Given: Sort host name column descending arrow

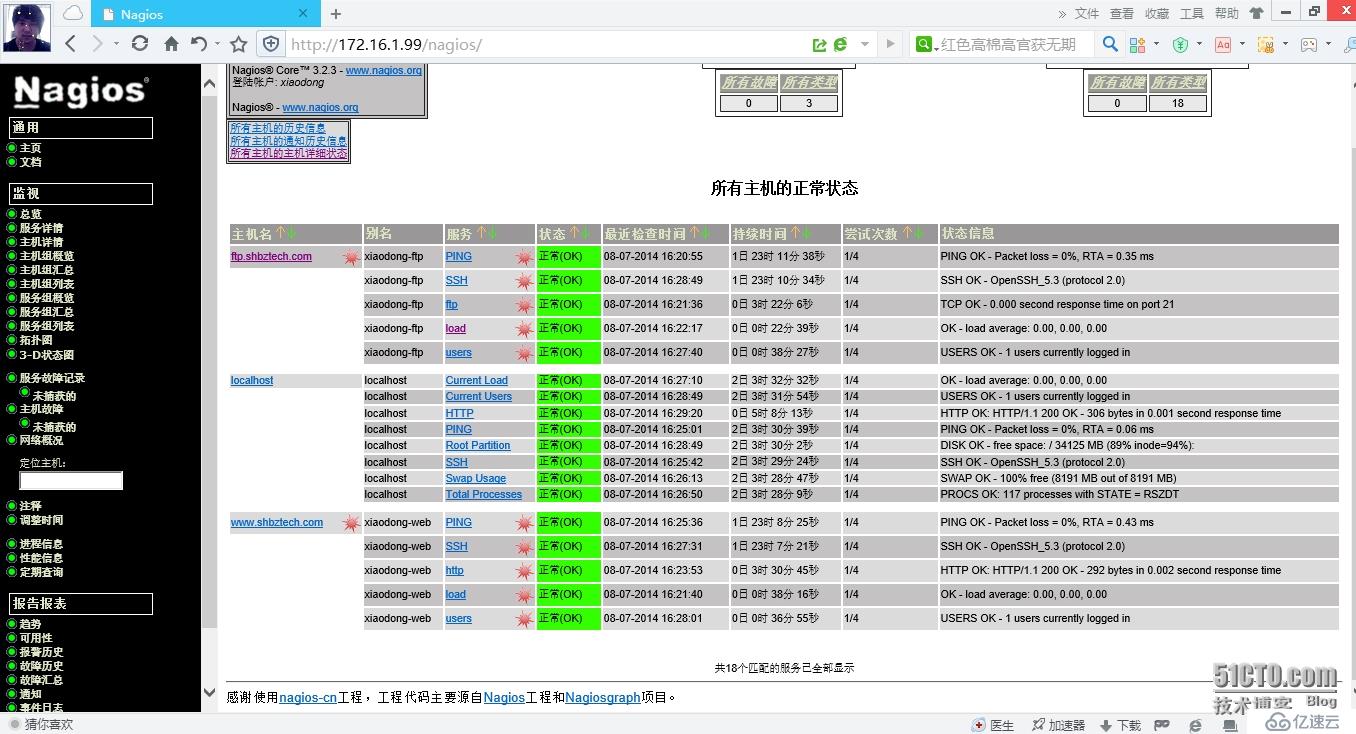Looking at the screenshot, I should pos(292,233).
